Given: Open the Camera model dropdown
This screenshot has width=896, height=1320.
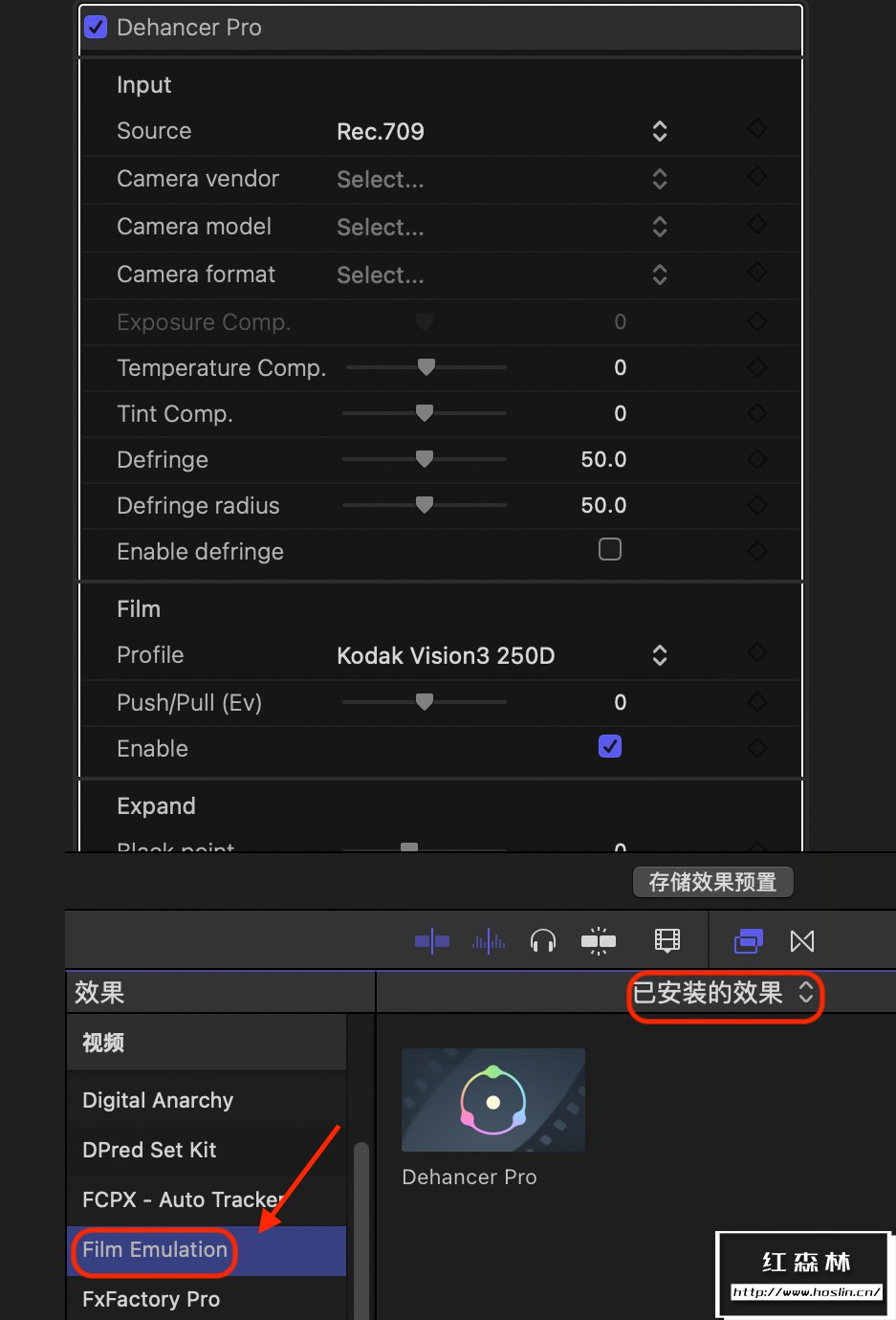Looking at the screenshot, I should coord(502,227).
